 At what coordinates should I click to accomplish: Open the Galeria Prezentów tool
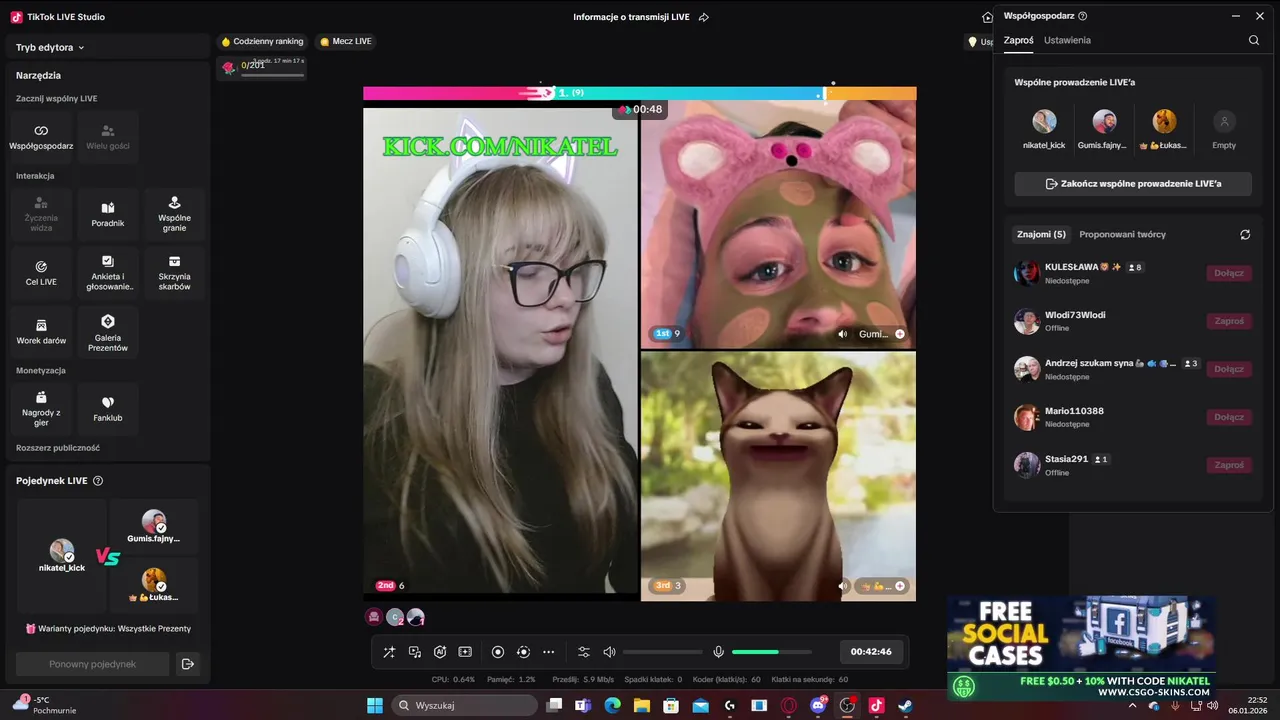(108, 332)
